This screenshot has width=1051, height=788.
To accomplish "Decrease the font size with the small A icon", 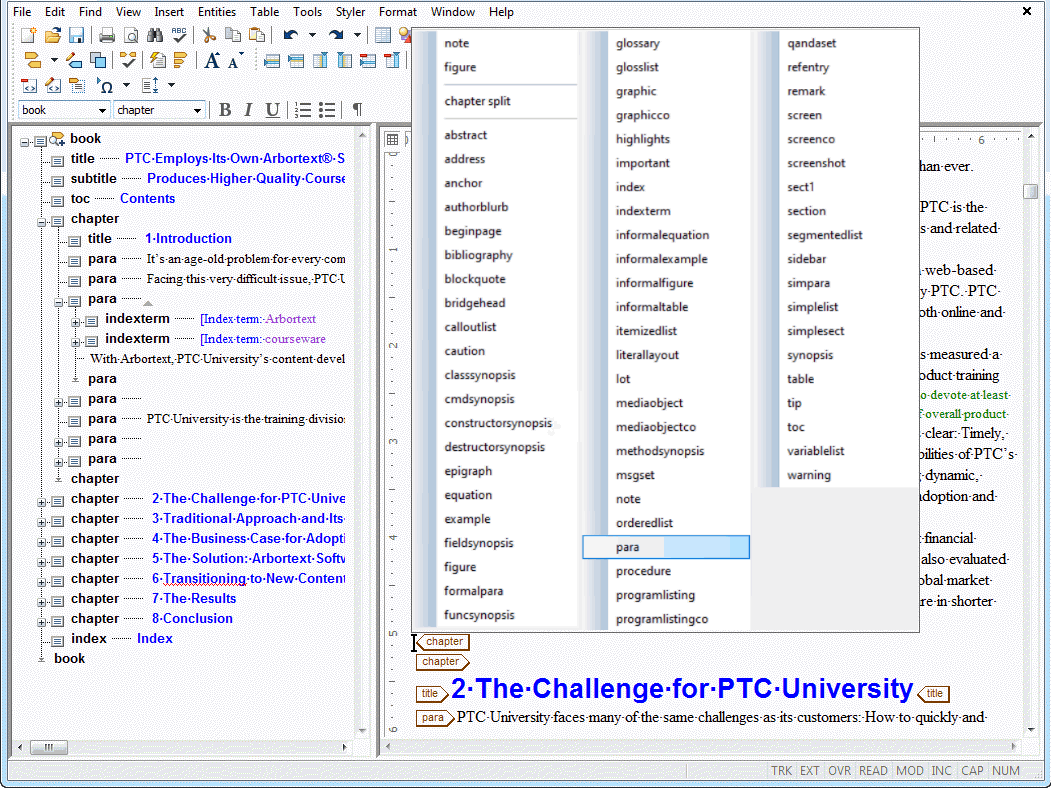I will coord(235,60).
